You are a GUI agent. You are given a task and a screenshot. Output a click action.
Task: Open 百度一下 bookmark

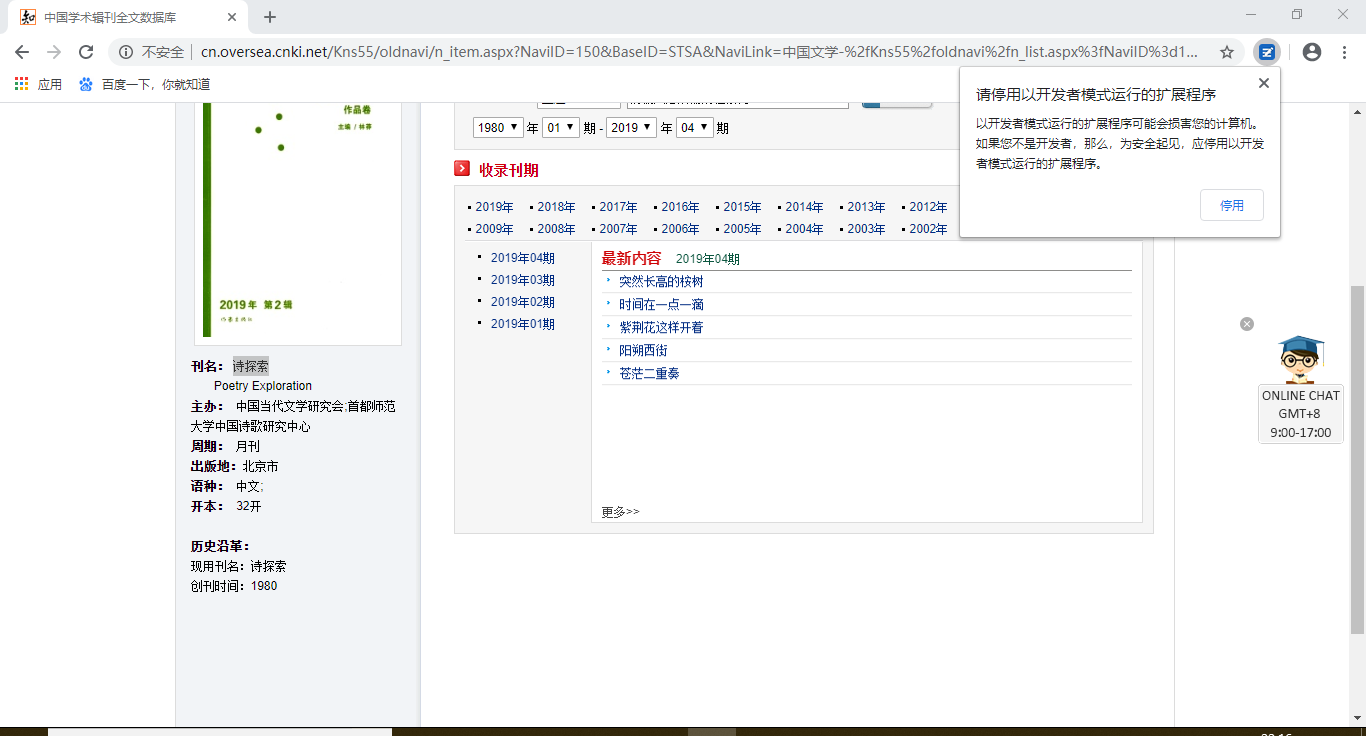coord(144,84)
